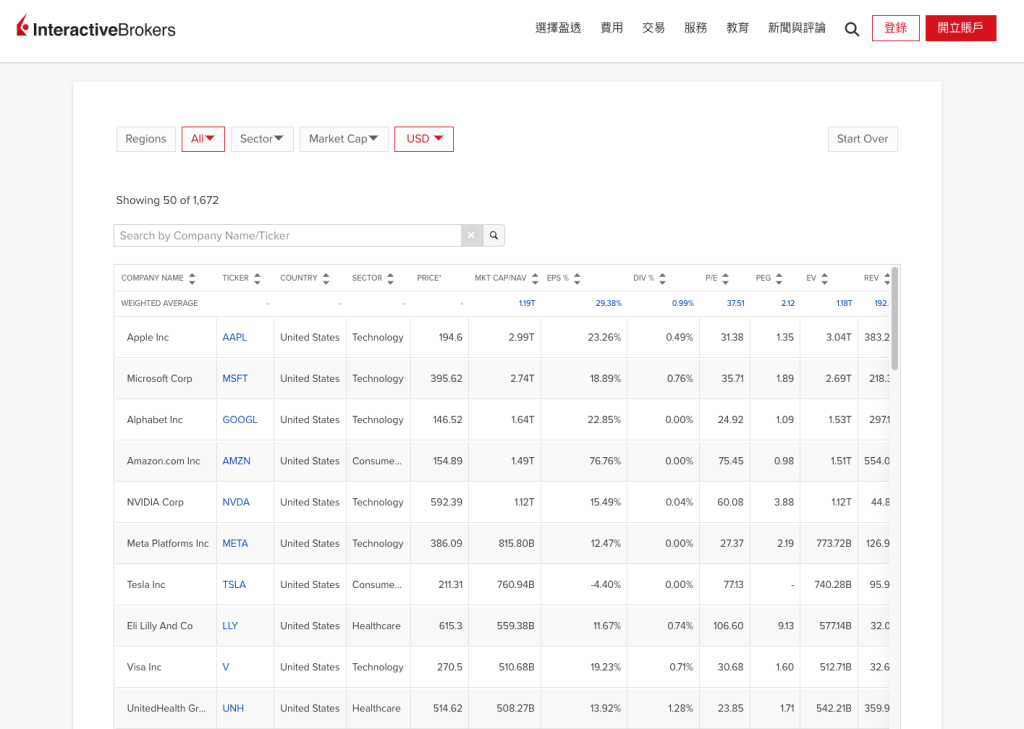The image size is (1024, 729).
Task: Click the search magnifier icon in header
Action: [852, 29]
